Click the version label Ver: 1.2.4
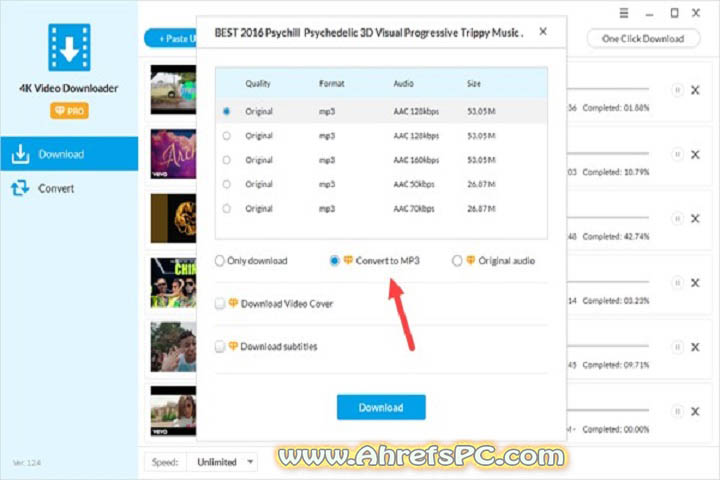The width and height of the screenshot is (720, 480). [27, 463]
